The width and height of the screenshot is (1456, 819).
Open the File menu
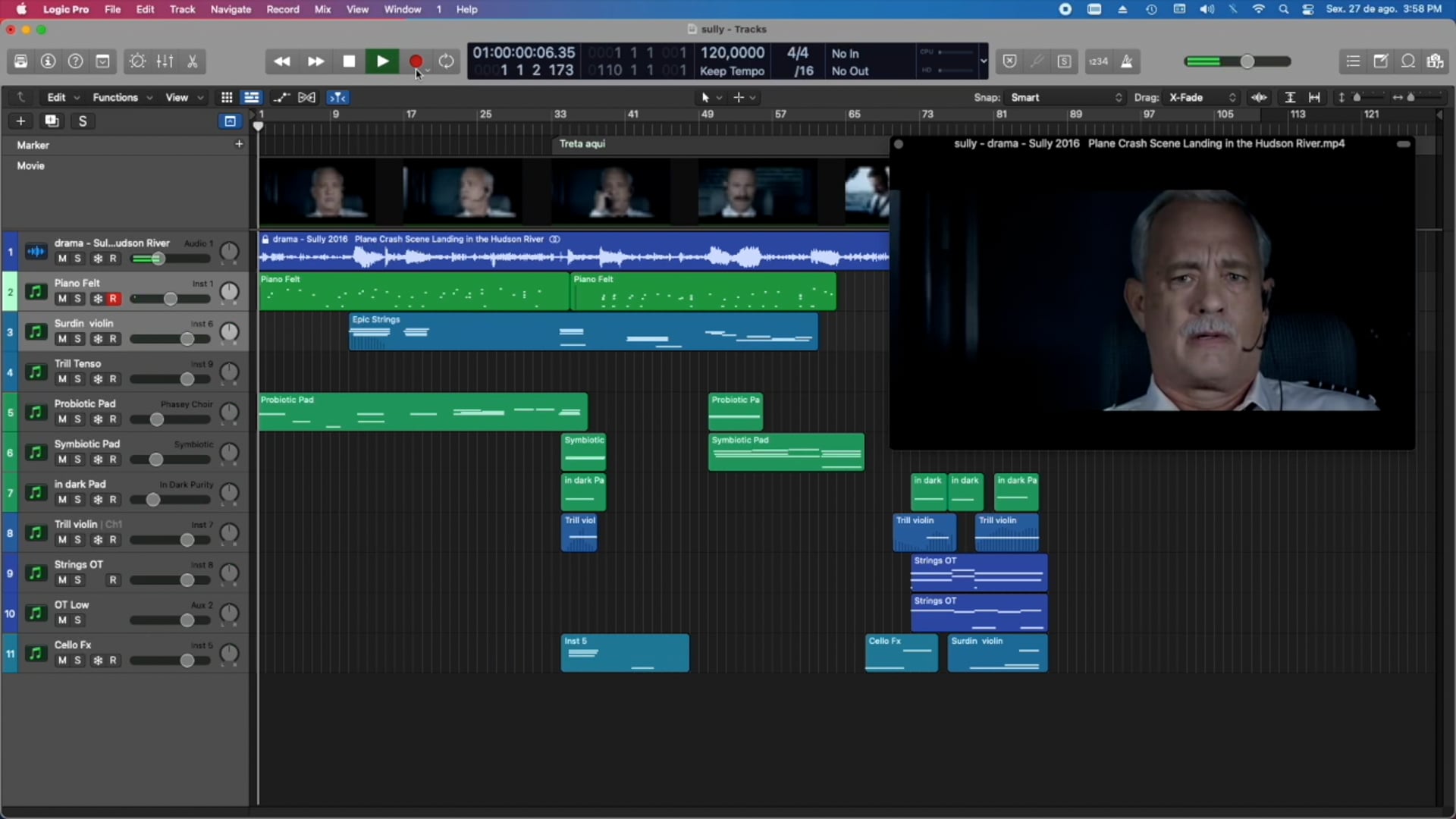point(112,9)
